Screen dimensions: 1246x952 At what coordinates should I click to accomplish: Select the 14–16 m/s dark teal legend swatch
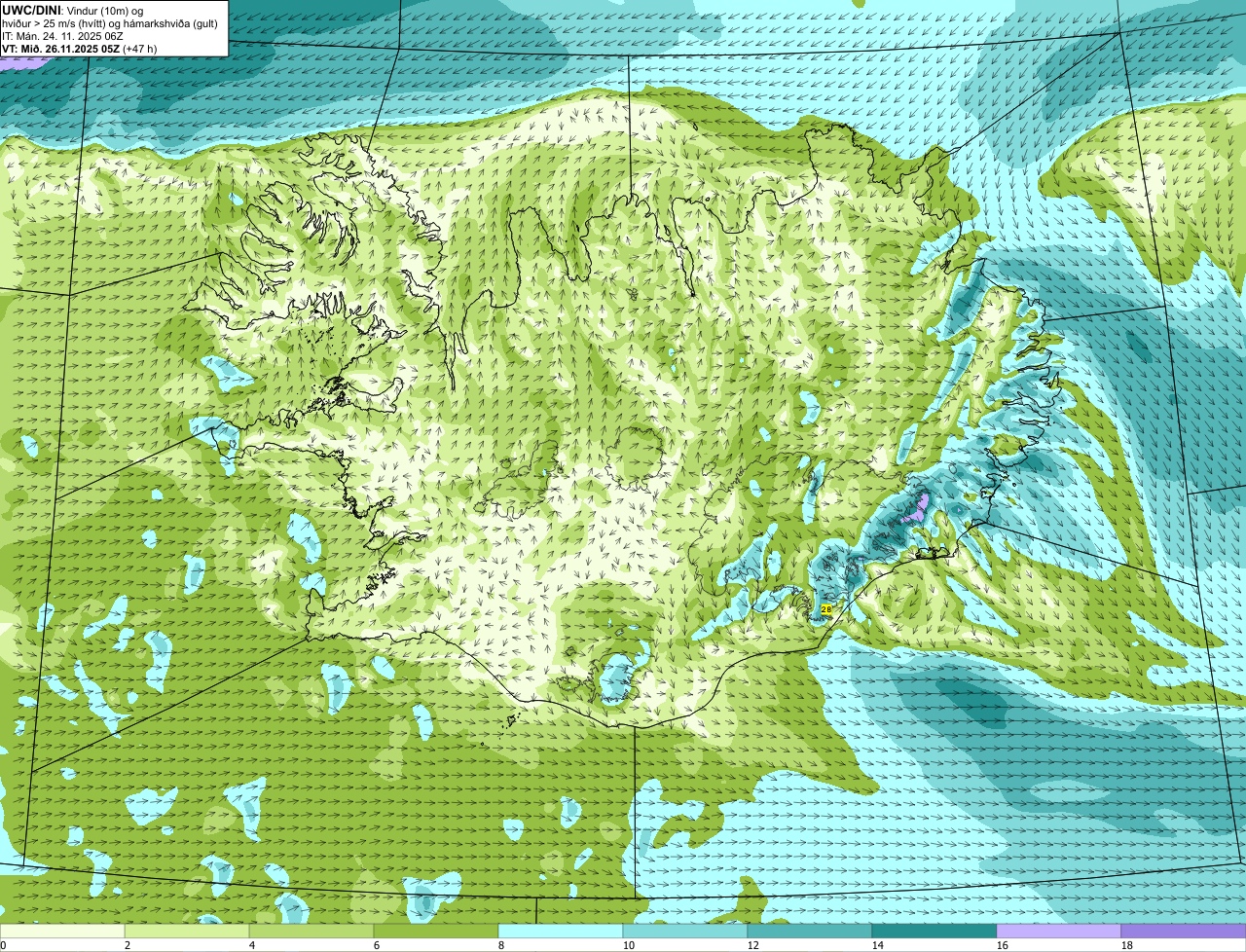(x=934, y=932)
